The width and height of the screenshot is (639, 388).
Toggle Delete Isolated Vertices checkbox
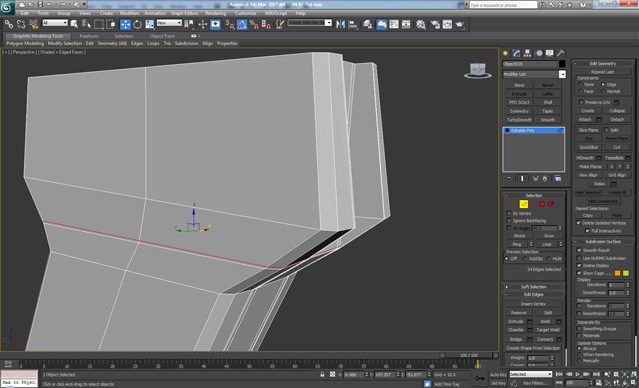(x=578, y=223)
